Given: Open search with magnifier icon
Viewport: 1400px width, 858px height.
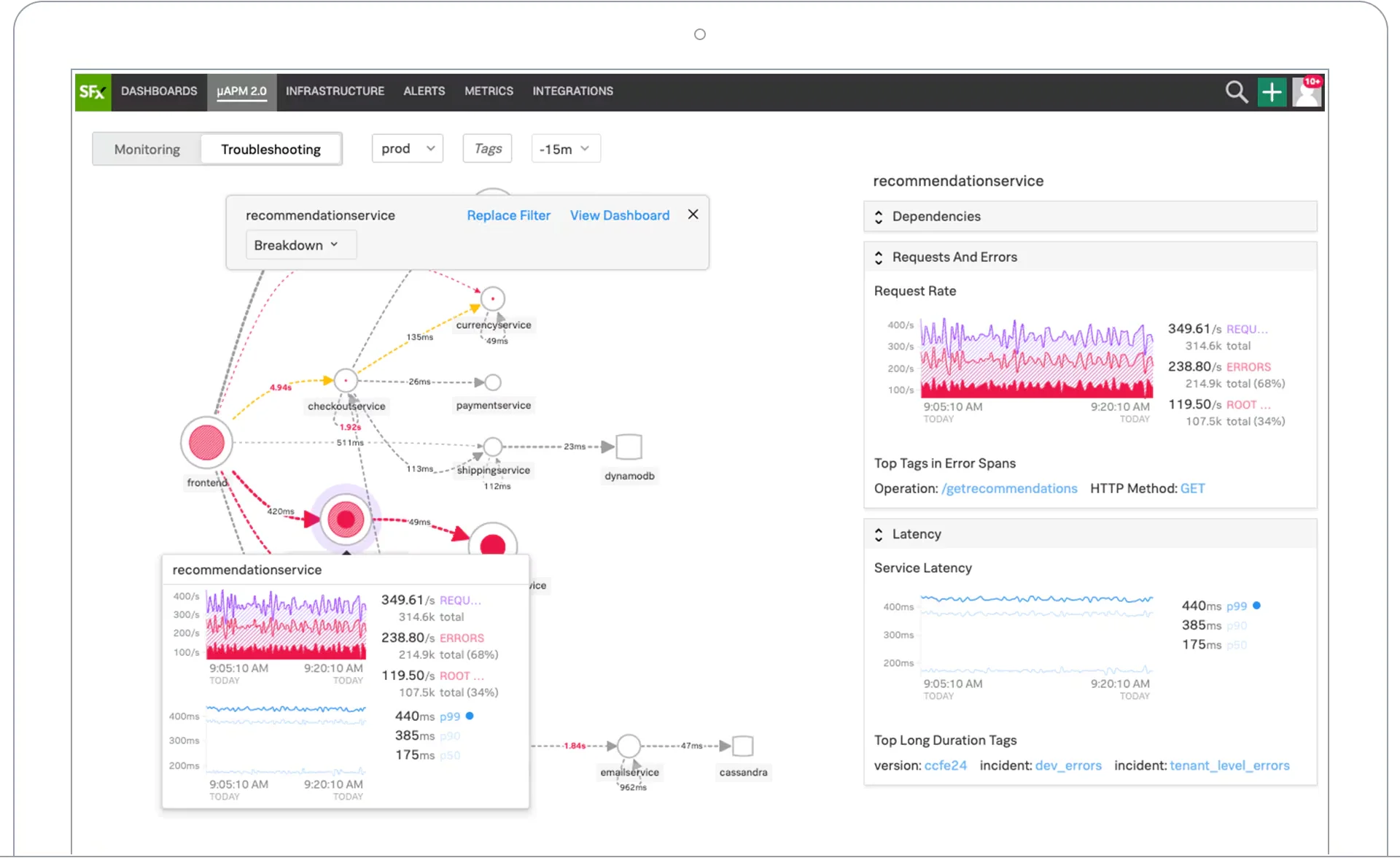Looking at the screenshot, I should tap(1236, 92).
